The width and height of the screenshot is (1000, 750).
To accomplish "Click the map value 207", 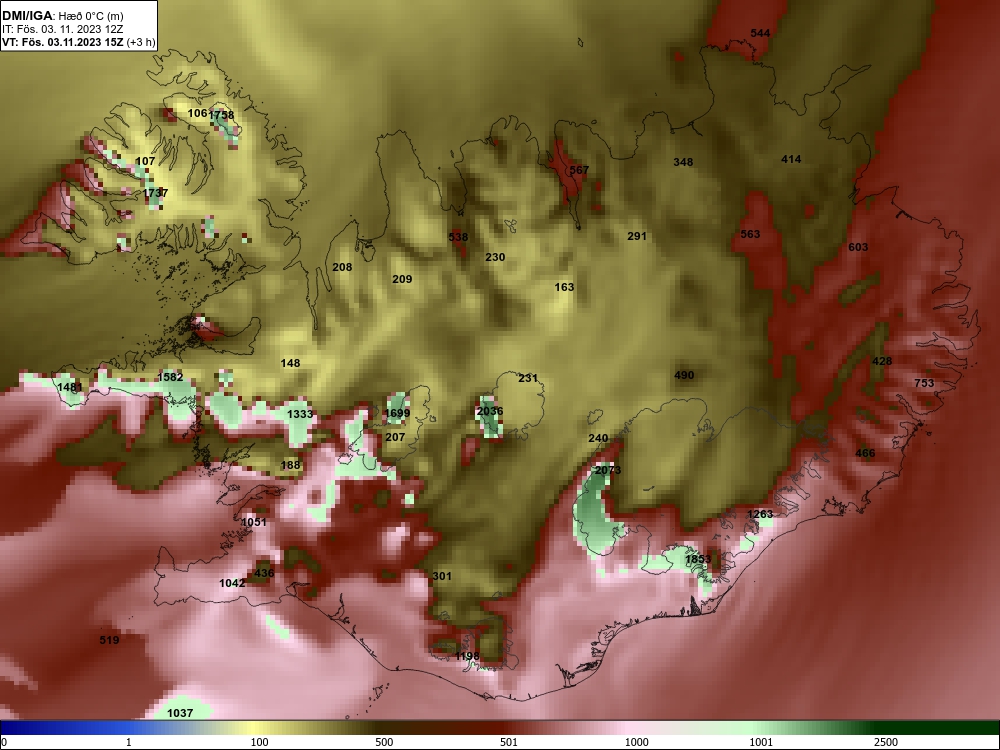I will [x=395, y=437].
